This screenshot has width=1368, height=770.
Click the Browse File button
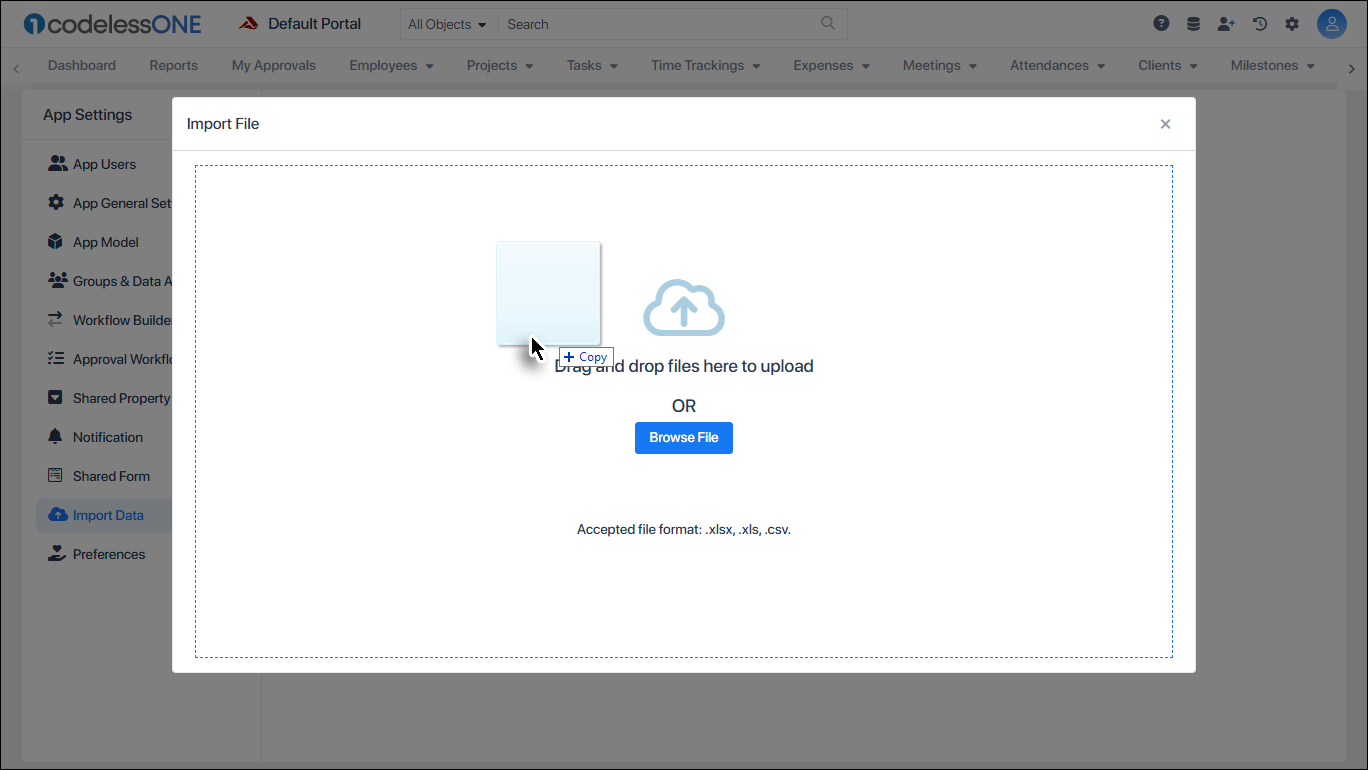684,438
